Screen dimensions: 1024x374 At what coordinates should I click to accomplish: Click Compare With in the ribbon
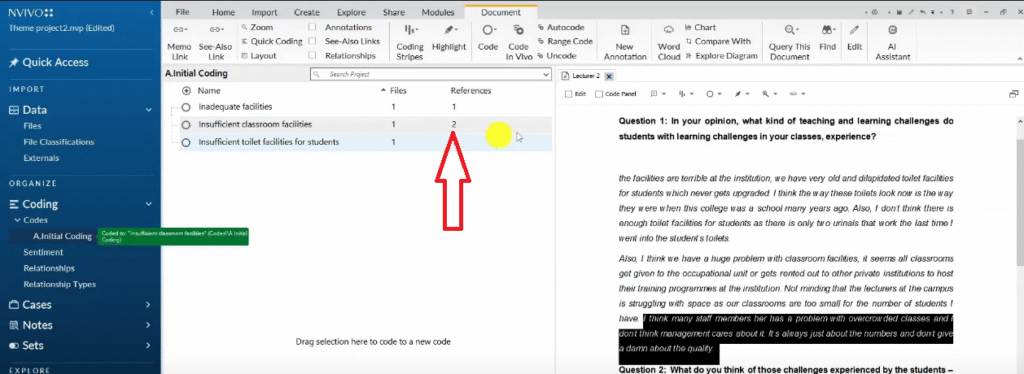(x=718, y=41)
